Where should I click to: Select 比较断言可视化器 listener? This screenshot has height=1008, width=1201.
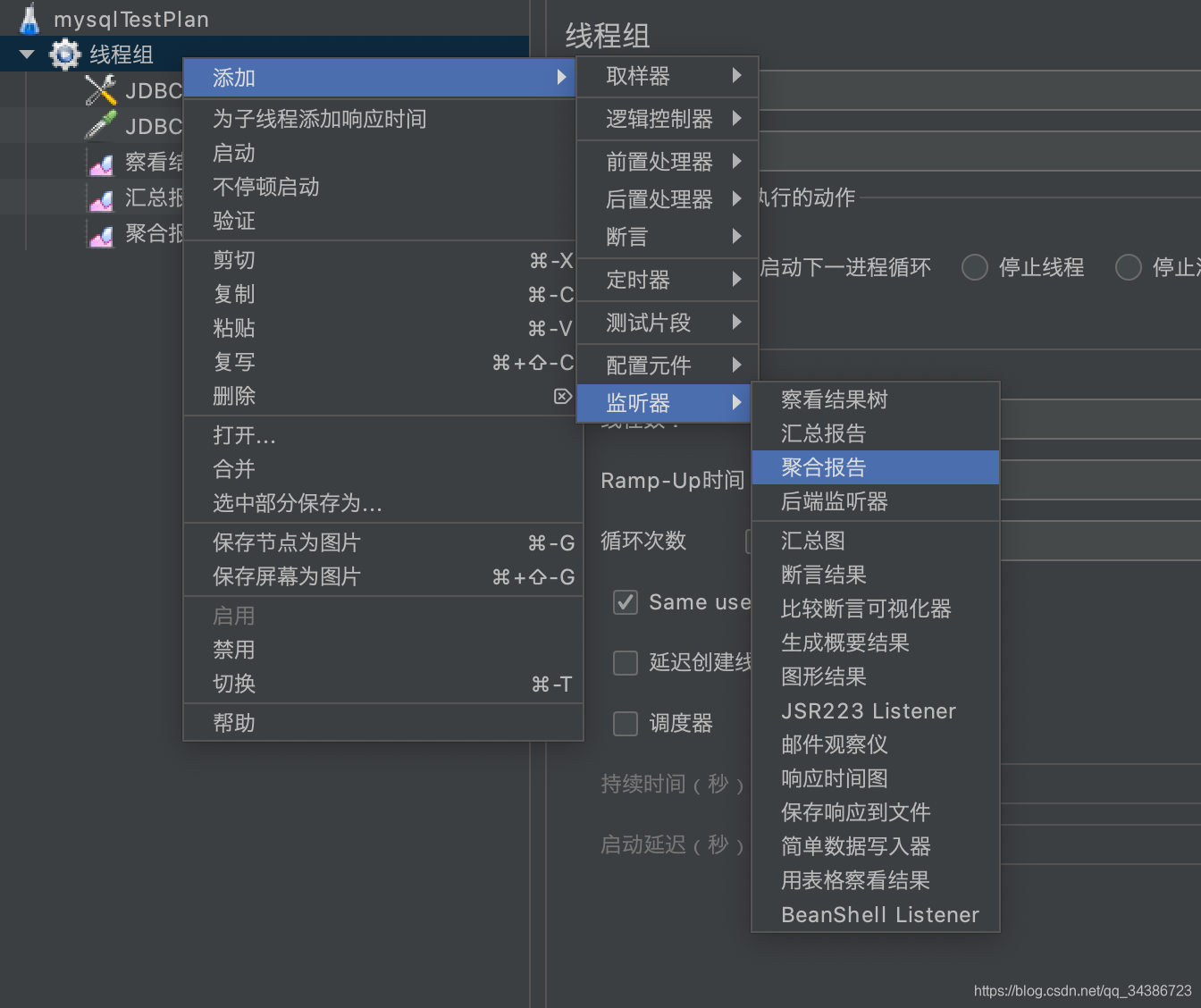pyautogui.click(x=876, y=609)
